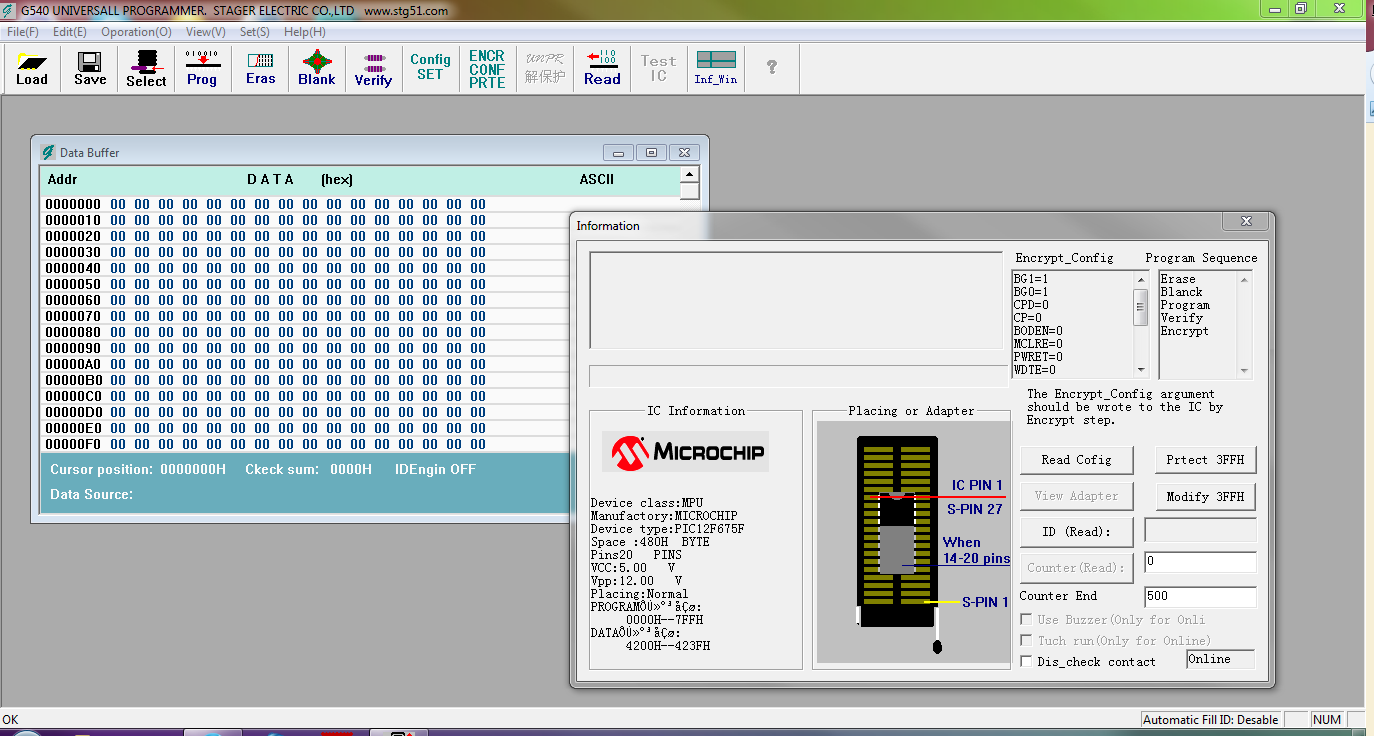This screenshot has width=1374, height=736.
Task: Click the Eras chip toolbar icon
Action: point(260,68)
